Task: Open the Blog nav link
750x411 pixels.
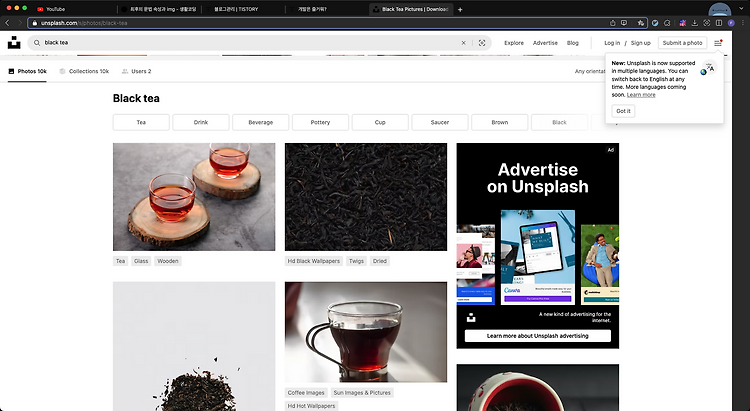Action: click(x=573, y=43)
